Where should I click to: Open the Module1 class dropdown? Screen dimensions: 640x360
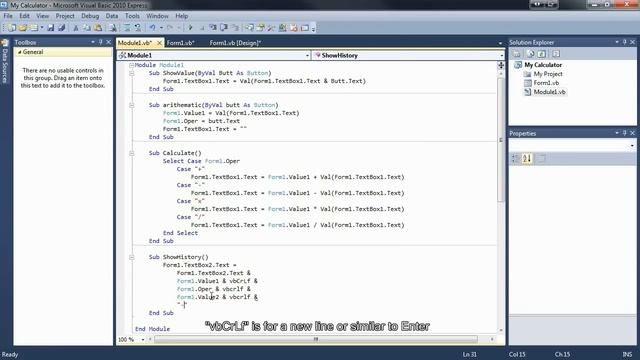307,56
